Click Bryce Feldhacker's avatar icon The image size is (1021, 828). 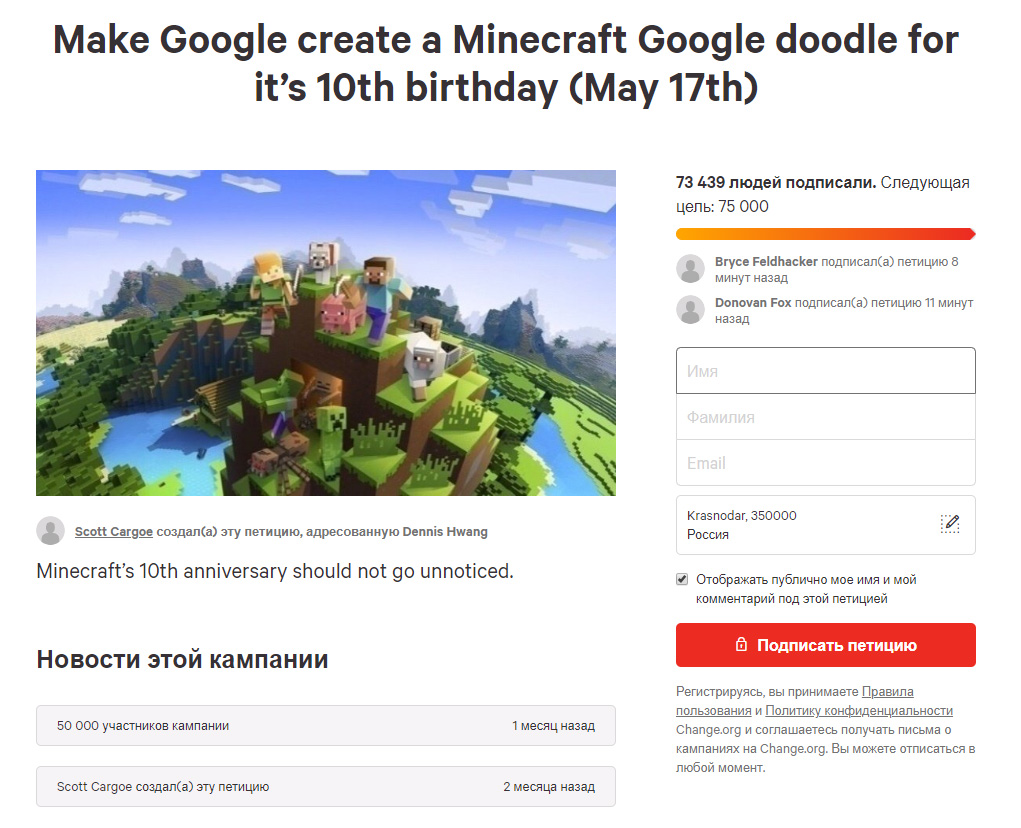[x=690, y=269]
